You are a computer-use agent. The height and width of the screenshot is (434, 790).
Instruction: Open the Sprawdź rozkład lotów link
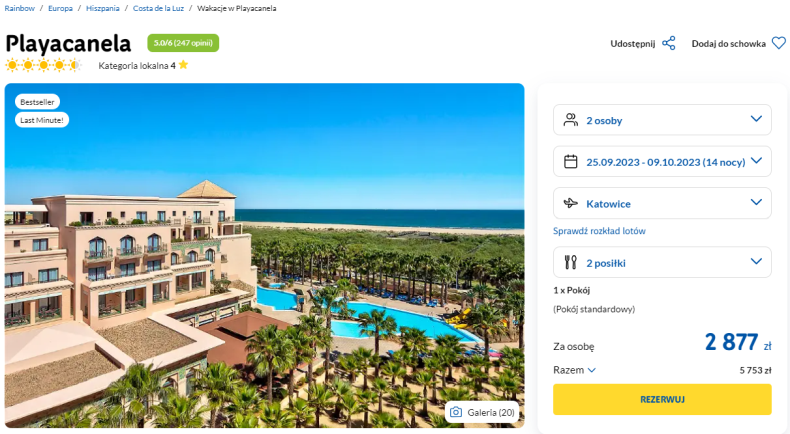pyautogui.click(x=599, y=231)
